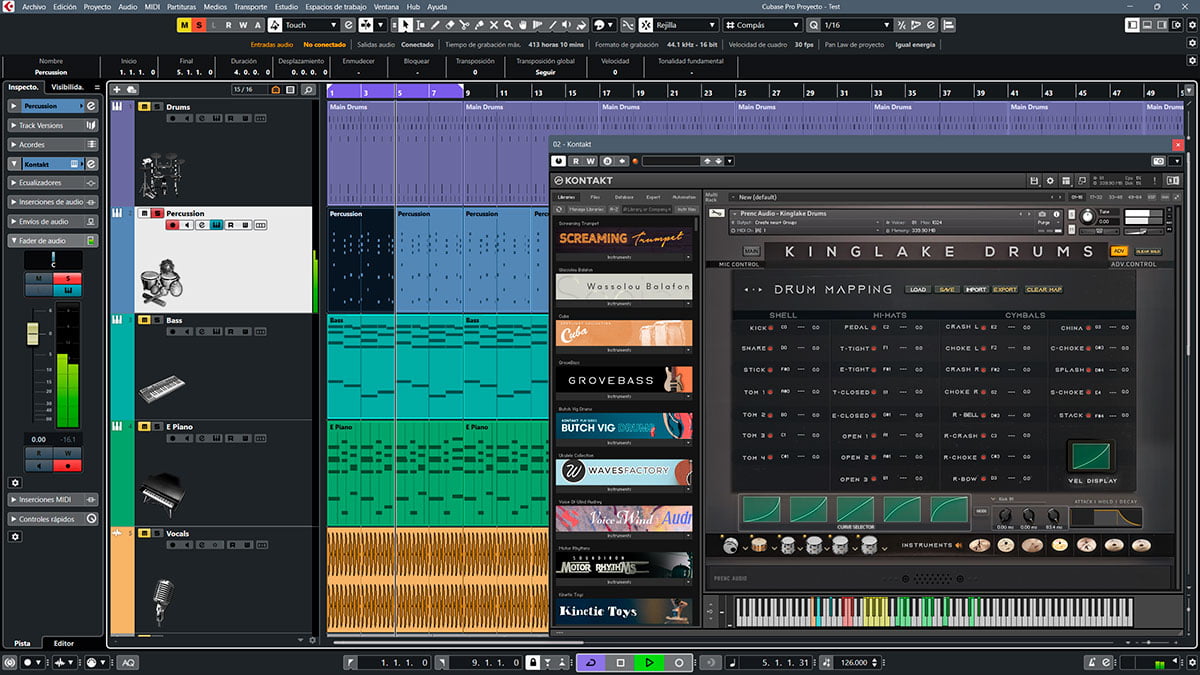Select the Glue tool

[x=479, y=24]
